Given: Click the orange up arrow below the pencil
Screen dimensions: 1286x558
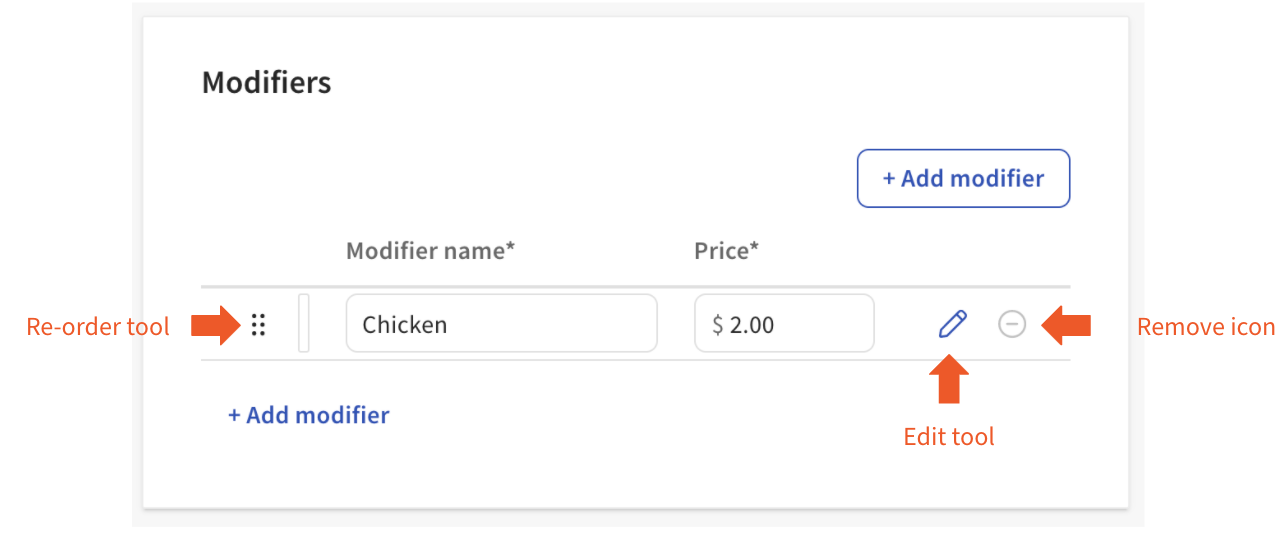Looking at the screenshot, I should click(949, 381).
